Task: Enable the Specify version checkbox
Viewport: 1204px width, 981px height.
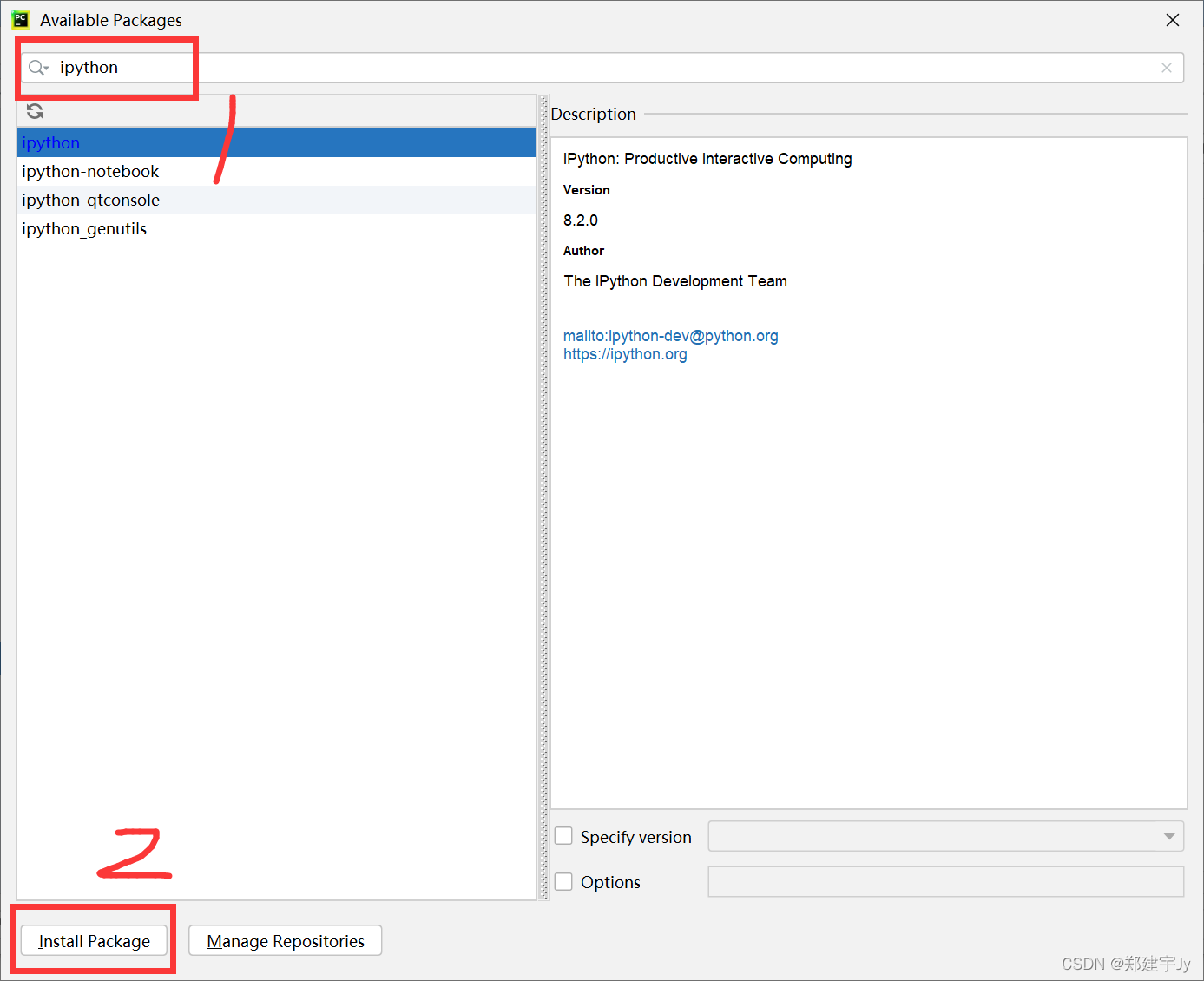Action: click(563, 836)
